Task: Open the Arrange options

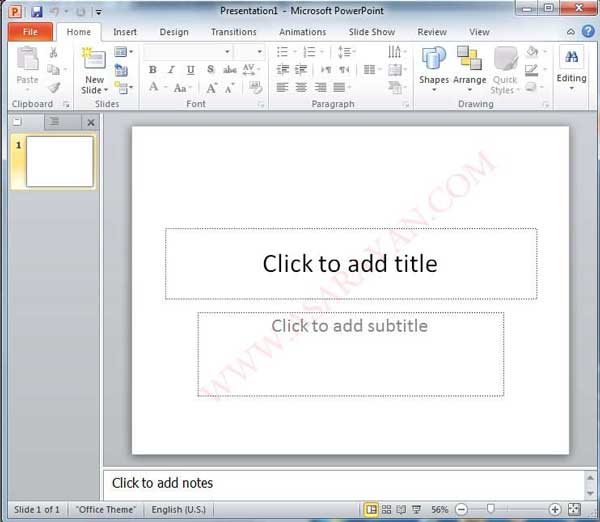Action: pos(469,66)
